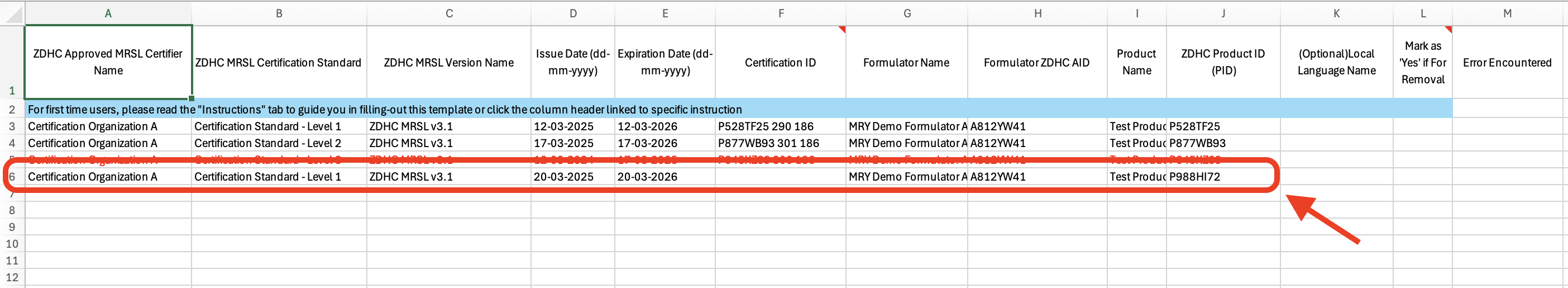Click product ID 'P877WB93' in column J

(x=1223, y=143)
